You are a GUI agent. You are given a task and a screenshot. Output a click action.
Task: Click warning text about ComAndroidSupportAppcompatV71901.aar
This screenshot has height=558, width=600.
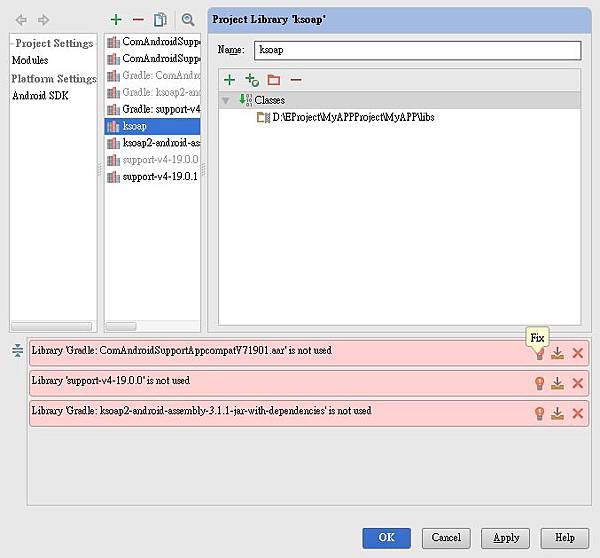tap(181, 350)
